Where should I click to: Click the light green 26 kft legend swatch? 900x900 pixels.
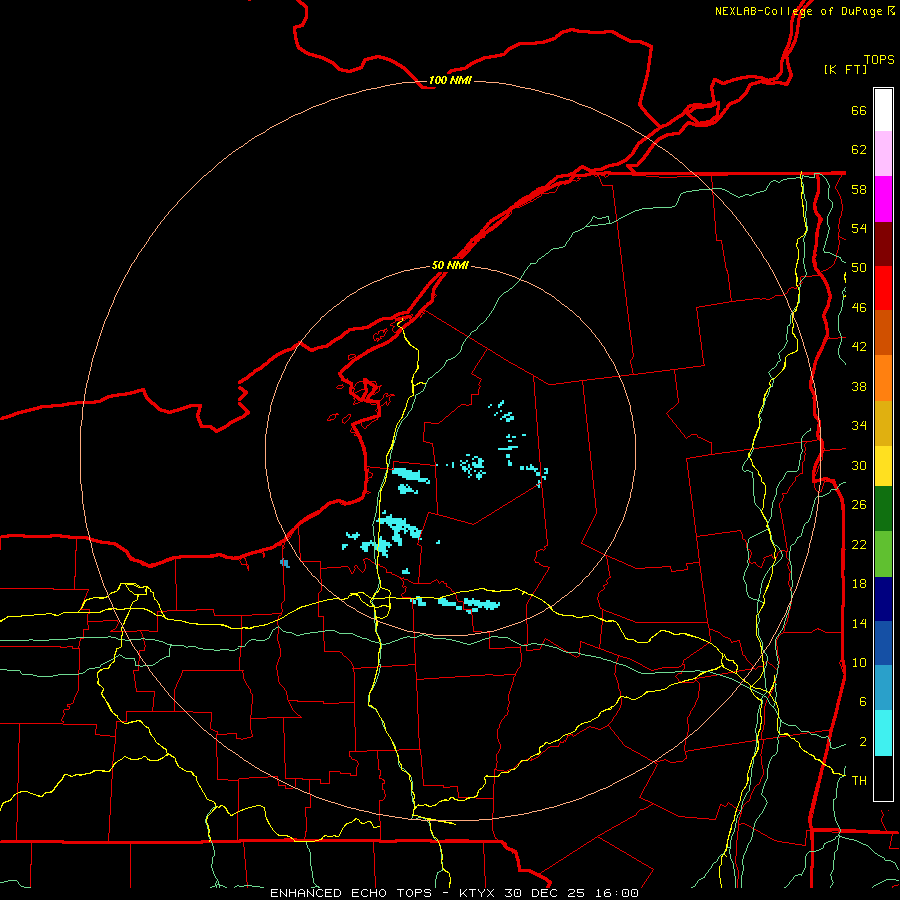click(883, 554)
